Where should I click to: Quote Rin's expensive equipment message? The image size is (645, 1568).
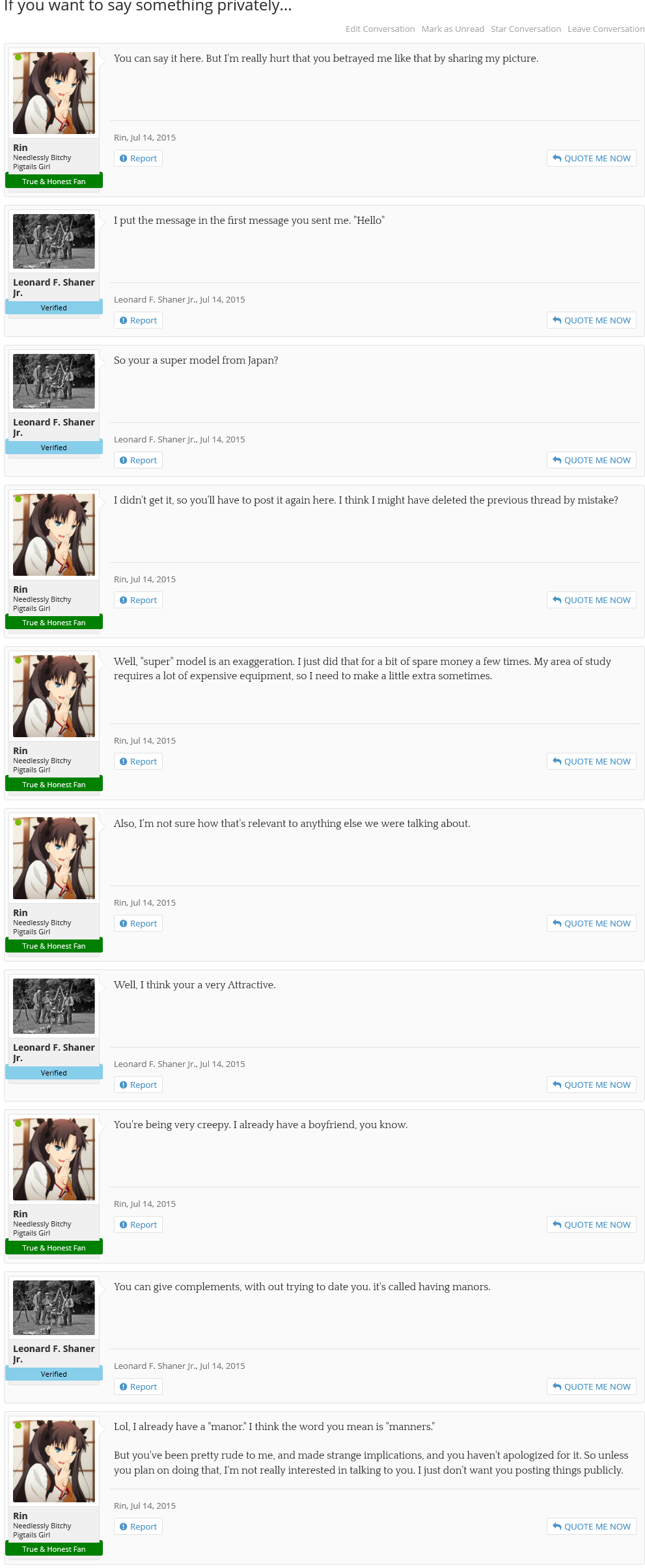pos(592,761)
